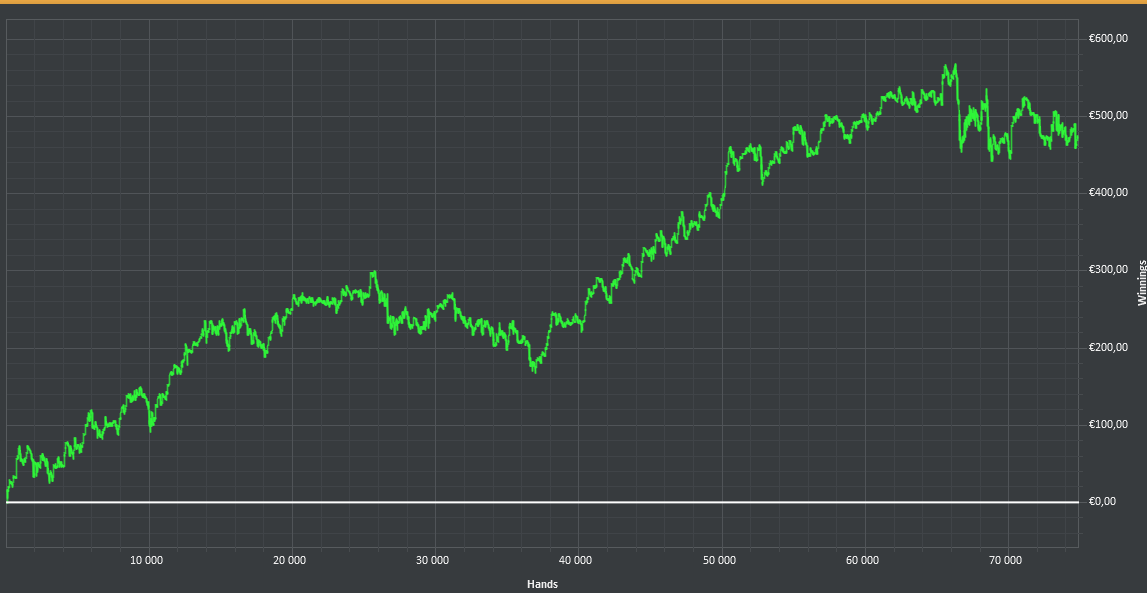
Task: Click the €200,00 axis label
Action: coord(1107,347)
